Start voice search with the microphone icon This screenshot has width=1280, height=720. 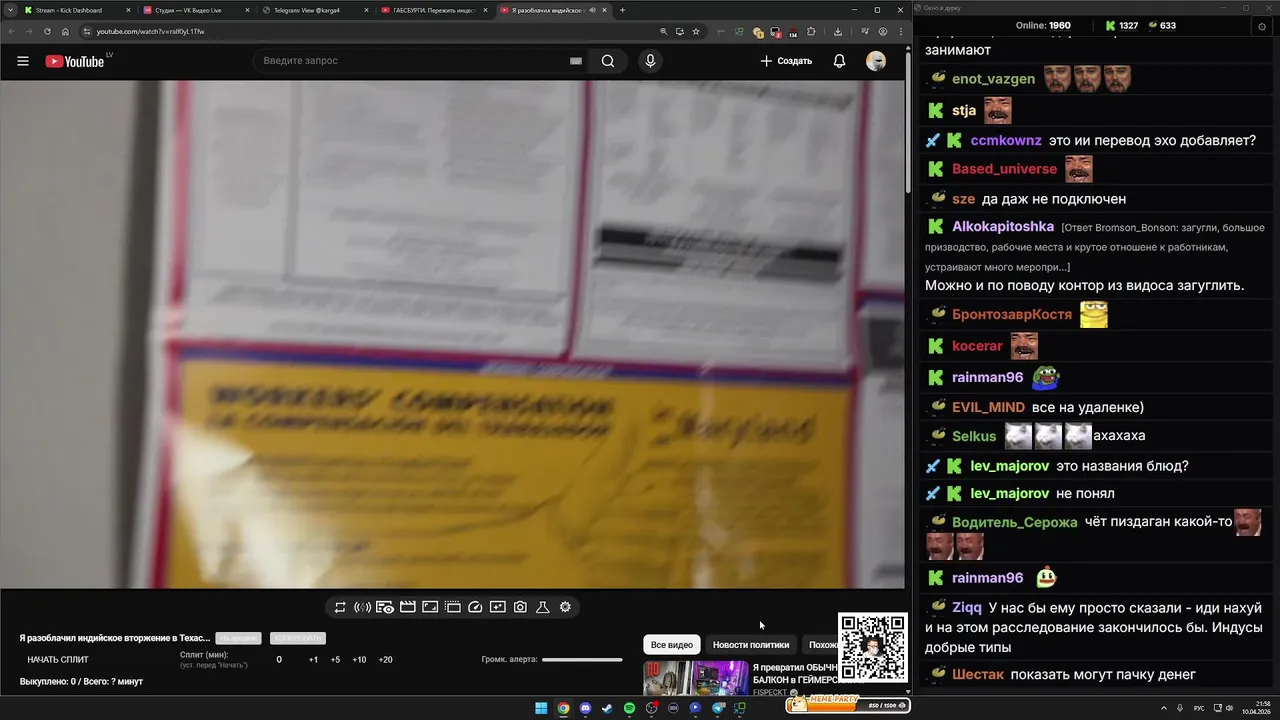pyautogui.click(x=650, y=61)
